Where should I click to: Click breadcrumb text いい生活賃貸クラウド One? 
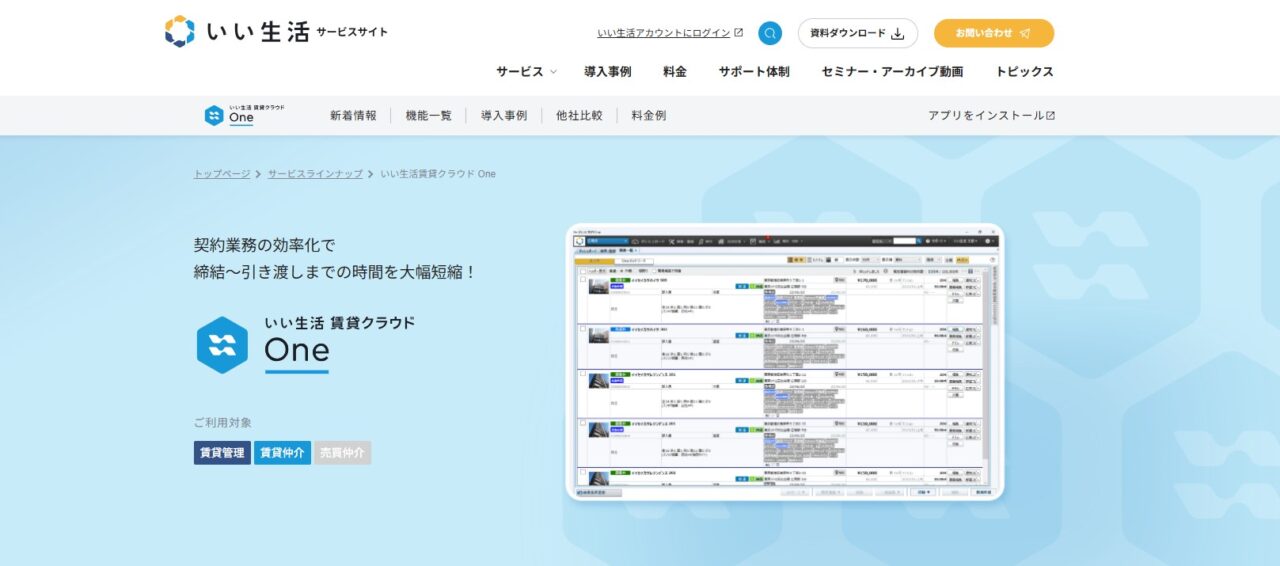[x=438, y=174]
